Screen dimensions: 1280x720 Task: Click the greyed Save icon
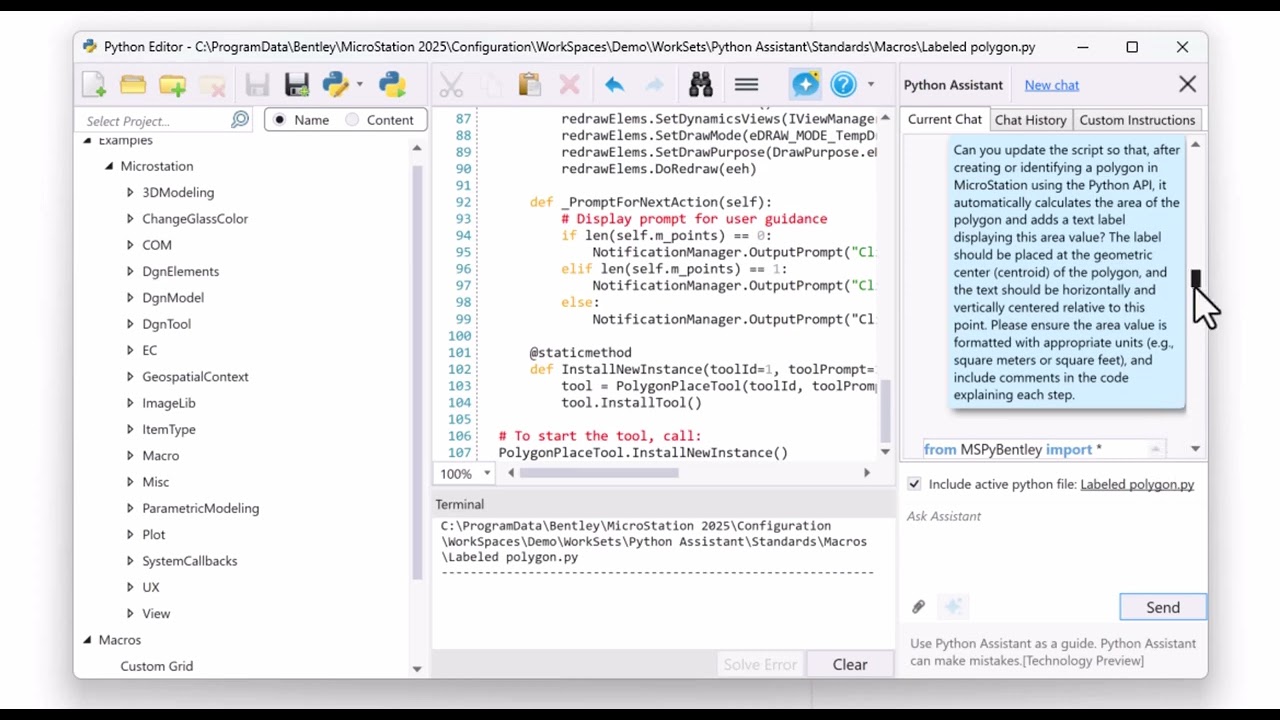pos(257,85)
